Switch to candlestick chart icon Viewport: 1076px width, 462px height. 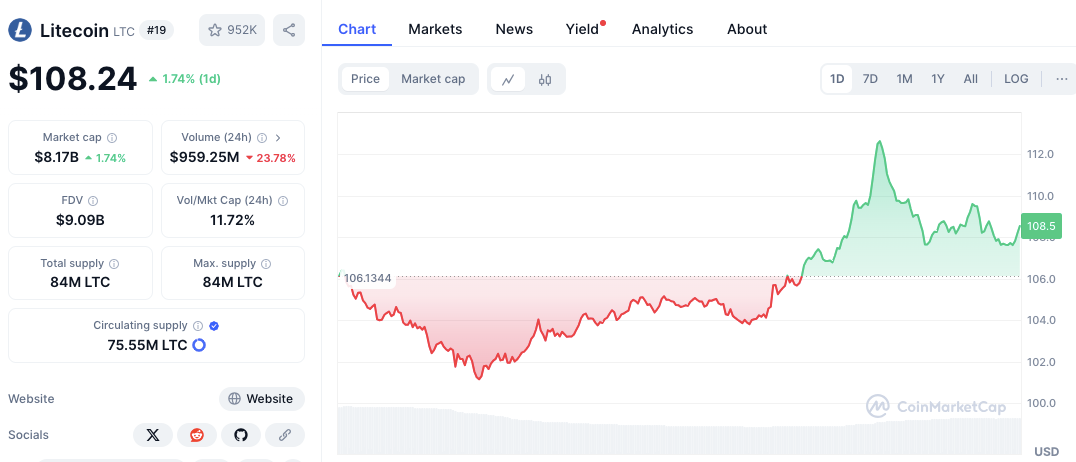(x=545, y=79)
